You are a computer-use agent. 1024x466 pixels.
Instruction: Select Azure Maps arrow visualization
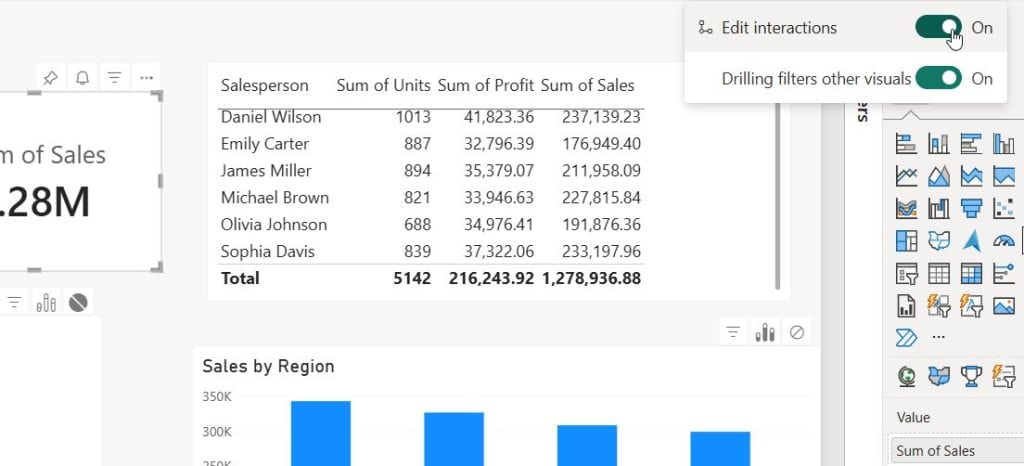(971, 241)
